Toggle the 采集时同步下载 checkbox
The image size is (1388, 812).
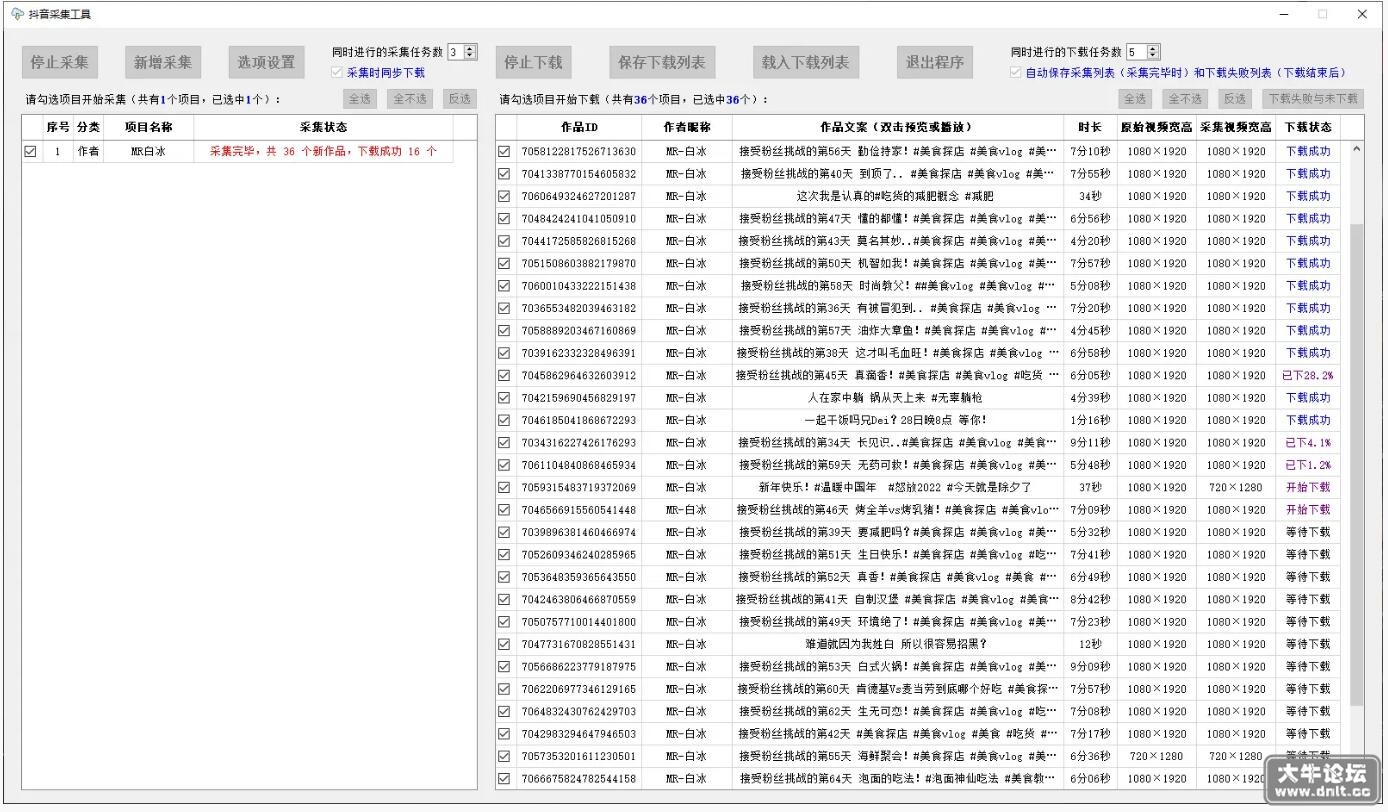tap(338, 72)
